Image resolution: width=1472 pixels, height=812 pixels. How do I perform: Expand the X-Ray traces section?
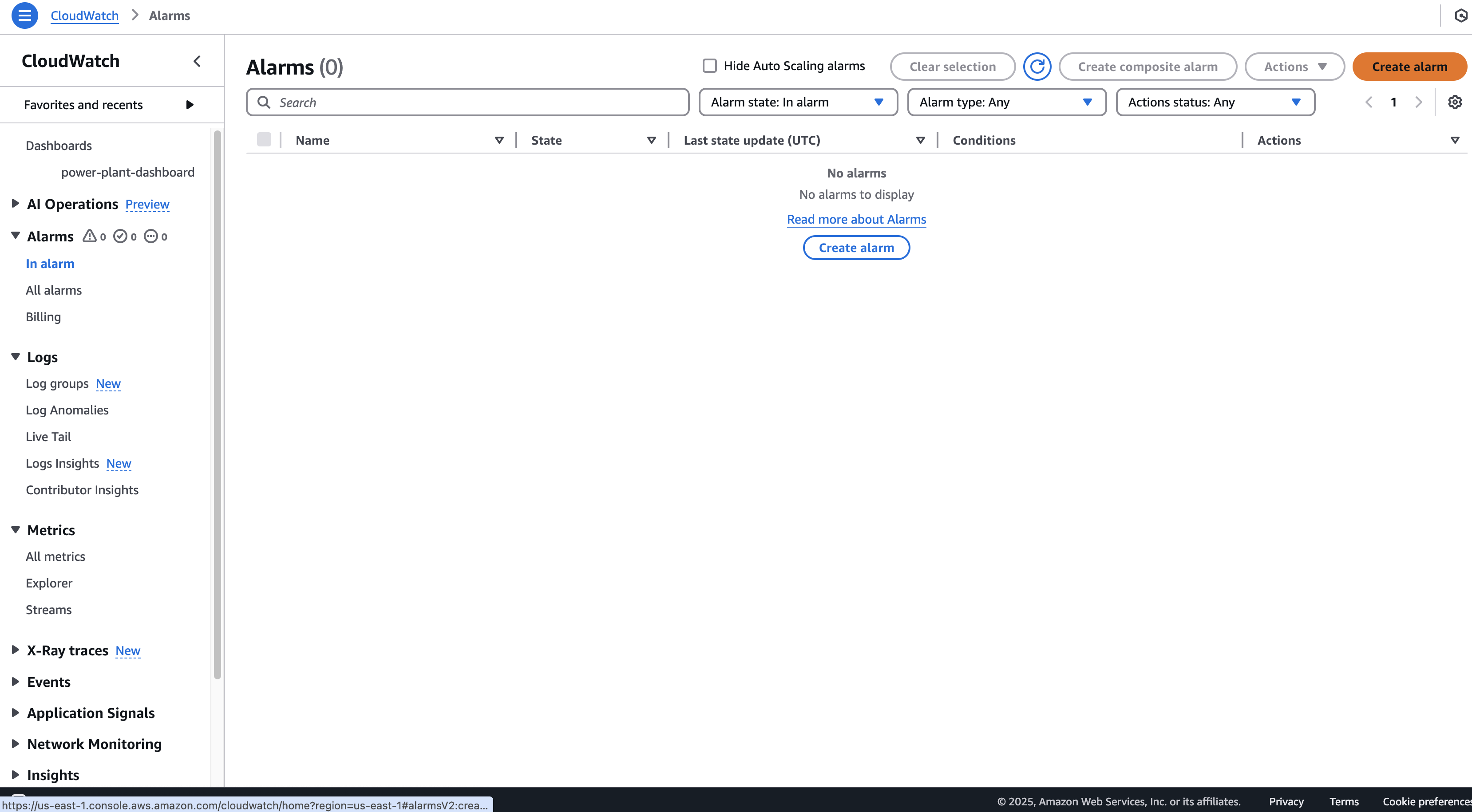tap(16, 650)
